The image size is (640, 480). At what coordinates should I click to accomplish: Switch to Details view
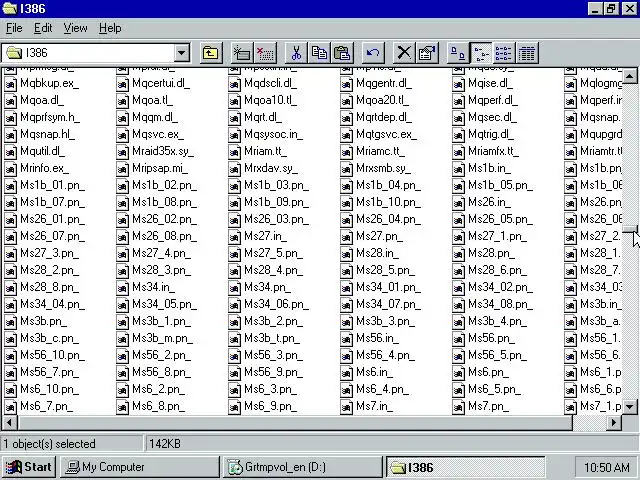527,53
